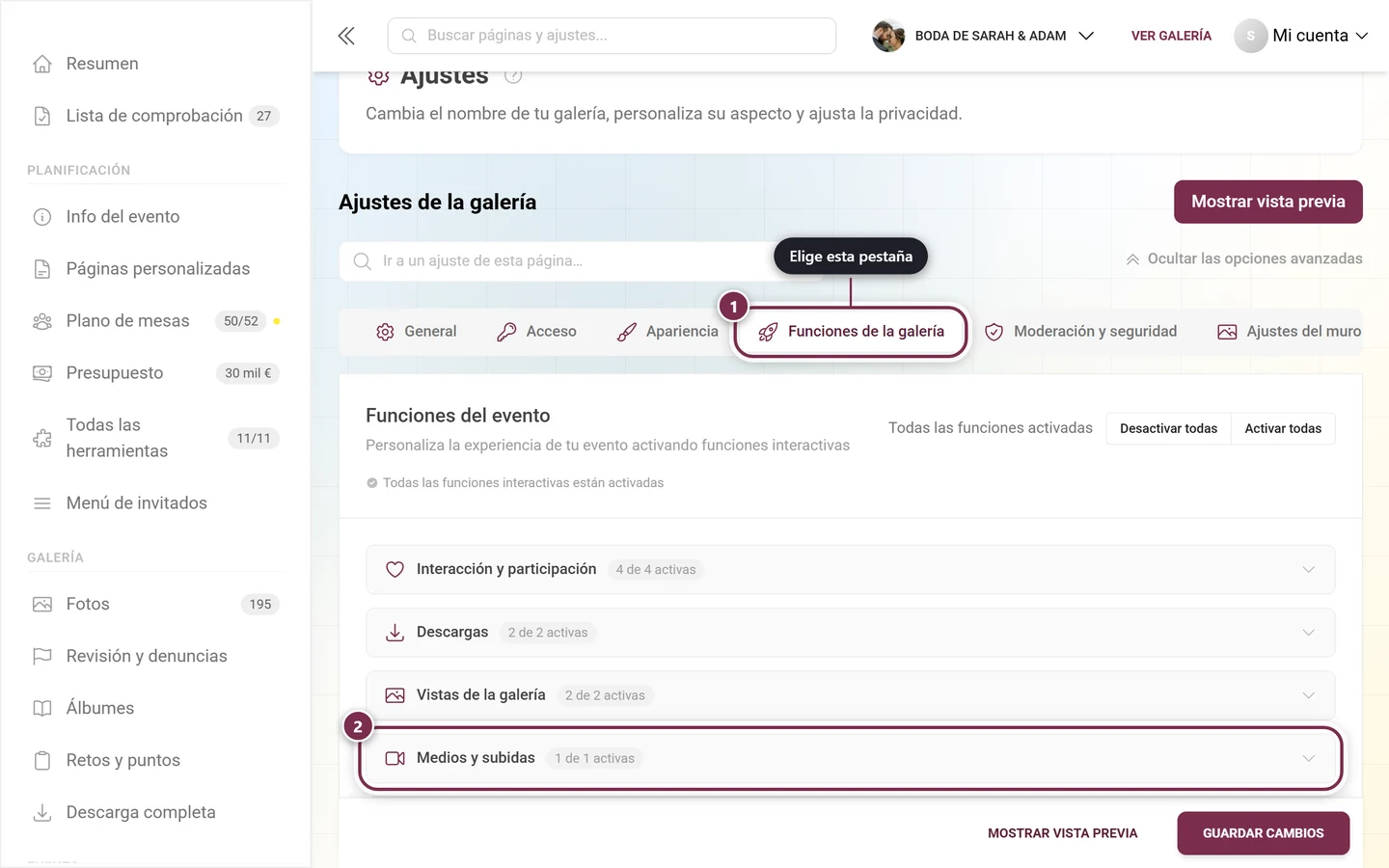The width and height of the screenshot is (1389, 868).
Task: Hide advanced options via Ocultar las opciones avanzadas
Action: pos(1244,258)
